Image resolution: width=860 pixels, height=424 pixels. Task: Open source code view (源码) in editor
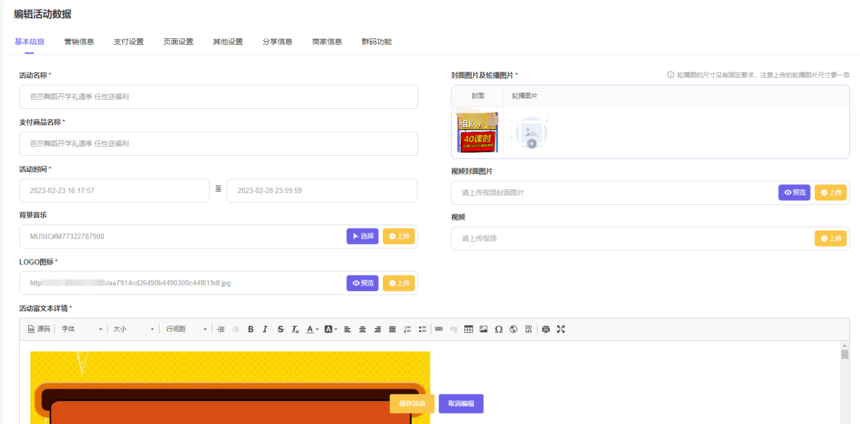[39, 329]
